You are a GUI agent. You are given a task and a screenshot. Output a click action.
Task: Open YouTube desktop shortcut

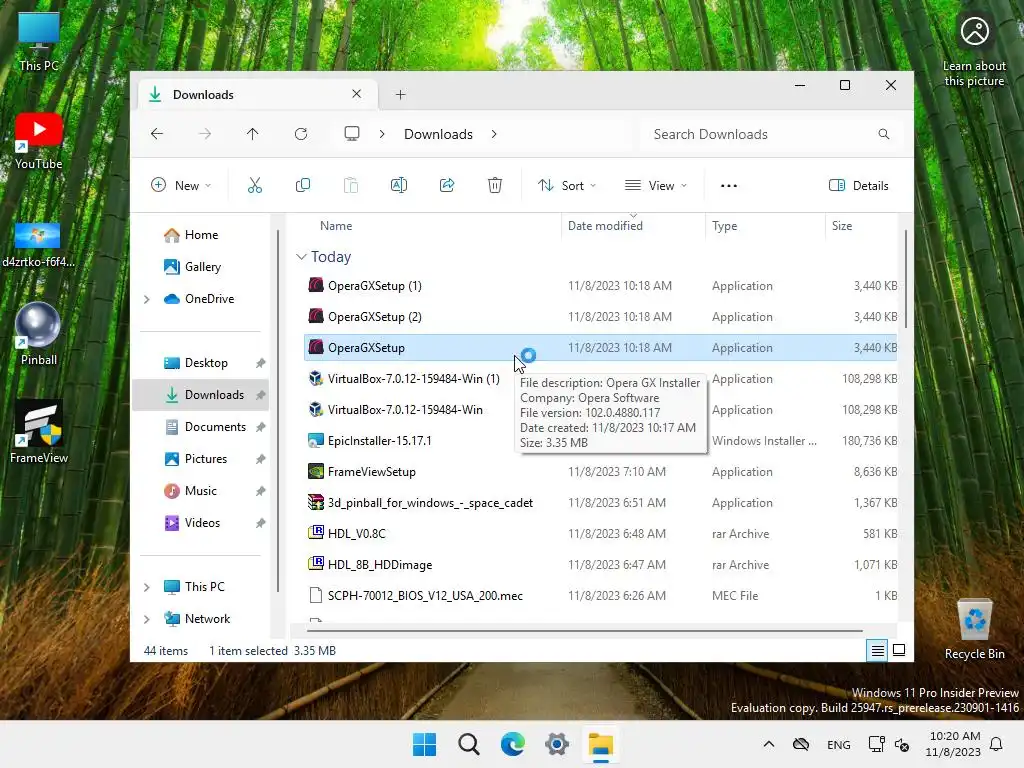[39, 141]
